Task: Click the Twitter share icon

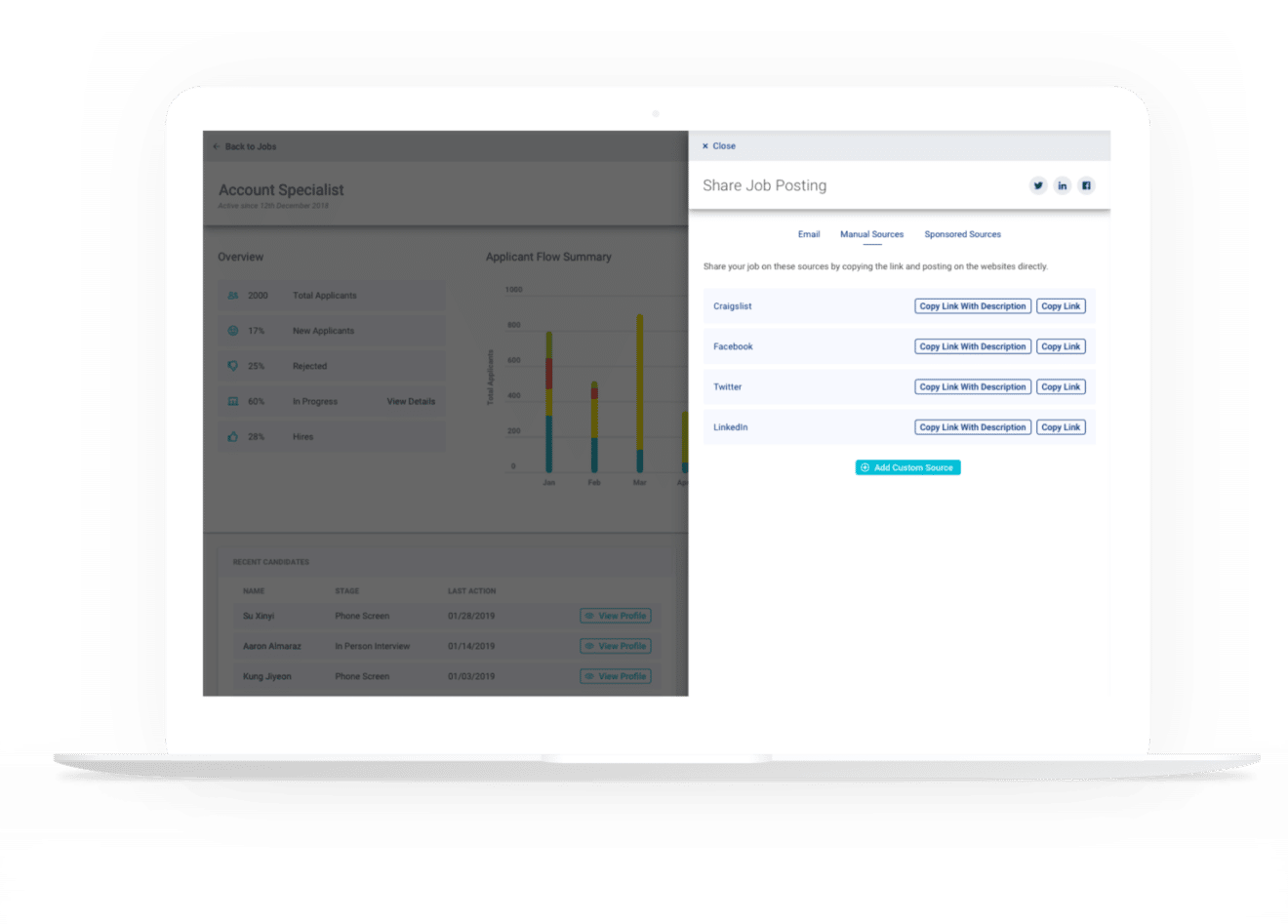Action: [1038, 185]
